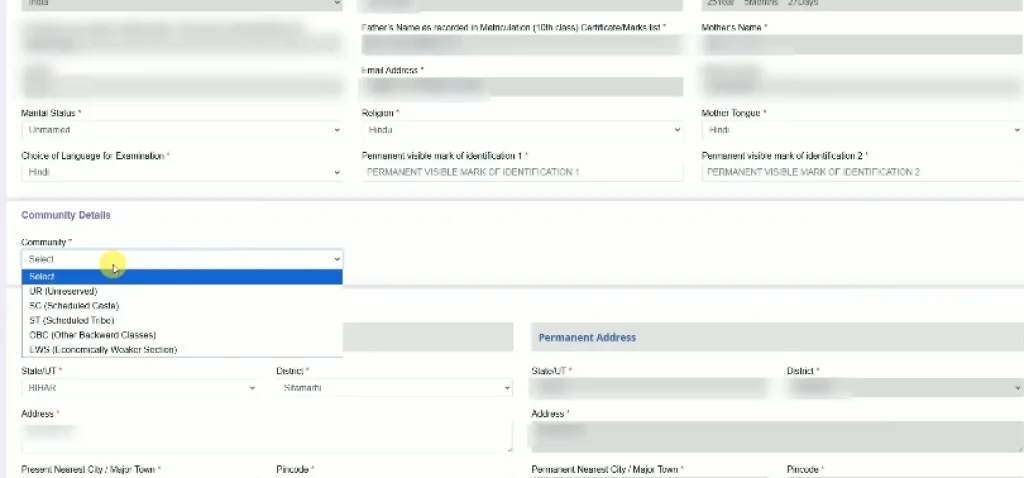This screenshot has height=478, width=1024.
Task: Click Email Address field
Action: coord(522,87)
